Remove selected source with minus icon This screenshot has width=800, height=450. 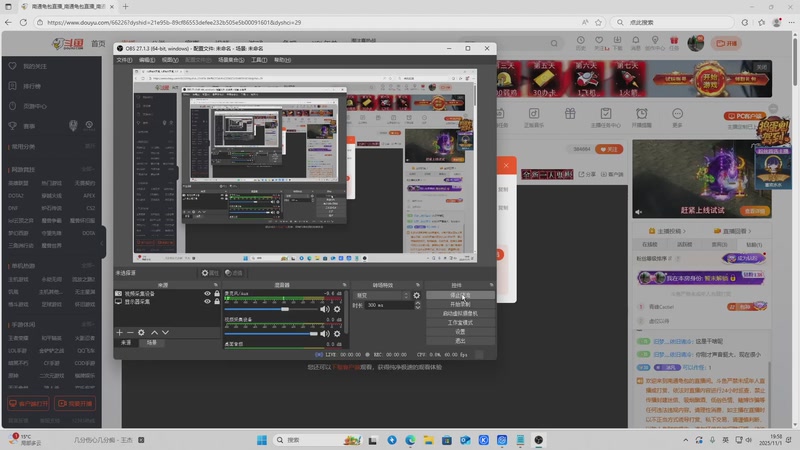(x=130, y=333)
